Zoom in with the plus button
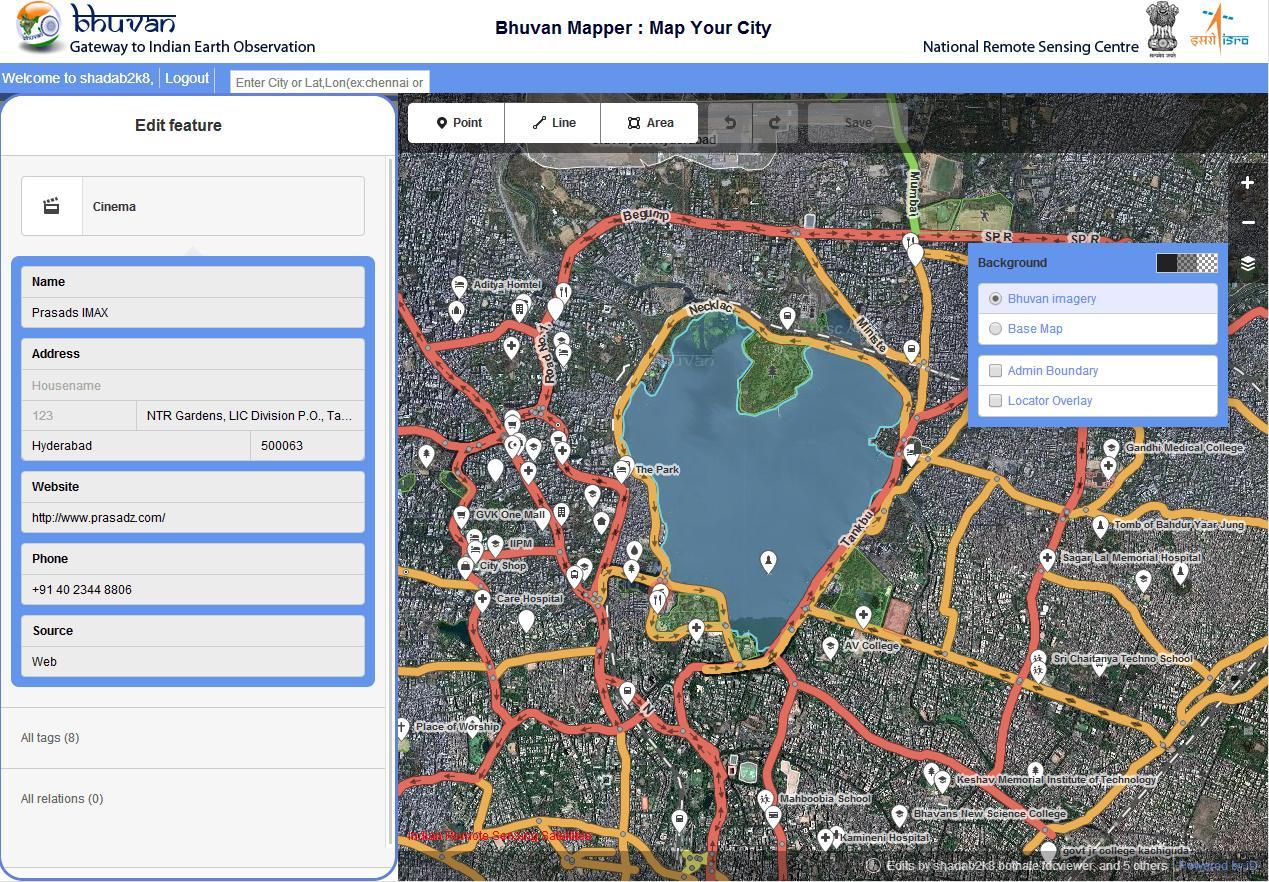This screenshot has height=882, width=1269. pos(1248,183)
